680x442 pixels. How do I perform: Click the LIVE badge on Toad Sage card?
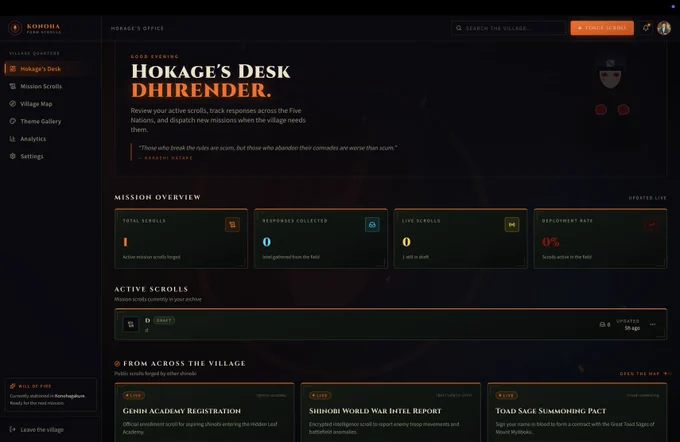point(507,396)
